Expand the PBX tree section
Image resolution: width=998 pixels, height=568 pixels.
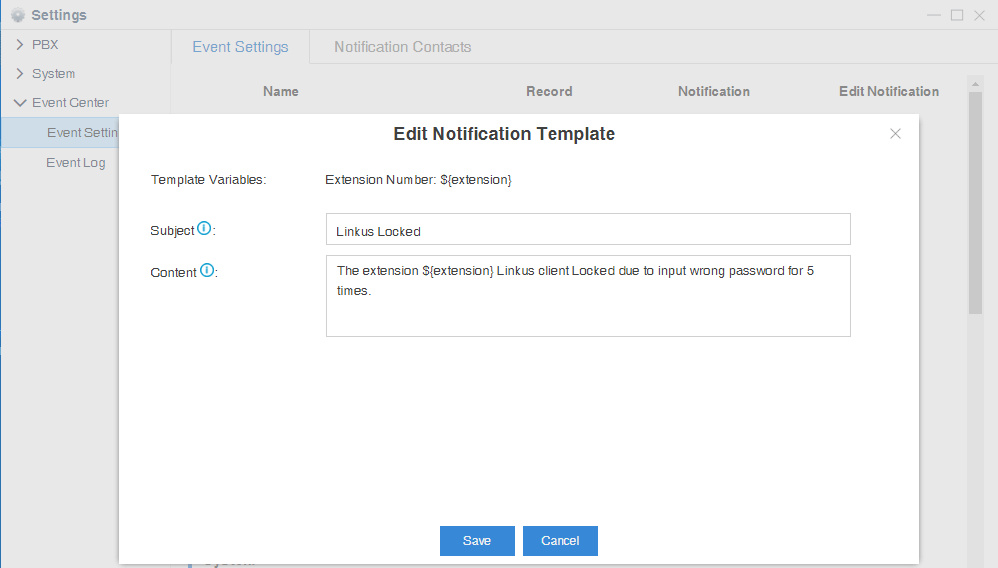(x=20, y=45)
